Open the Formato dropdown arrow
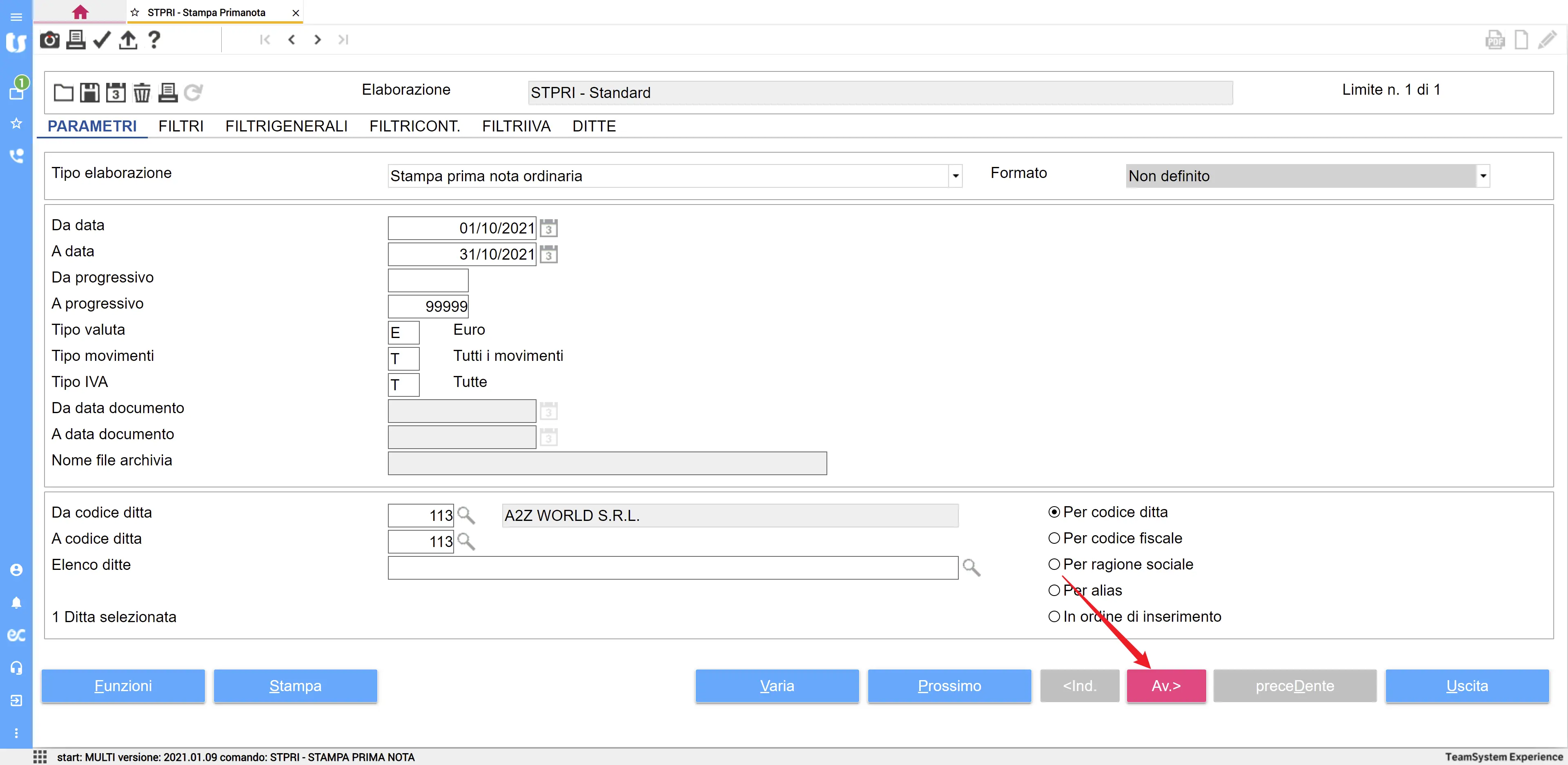Screen dimensions: 1568x765 (1483, 176)
